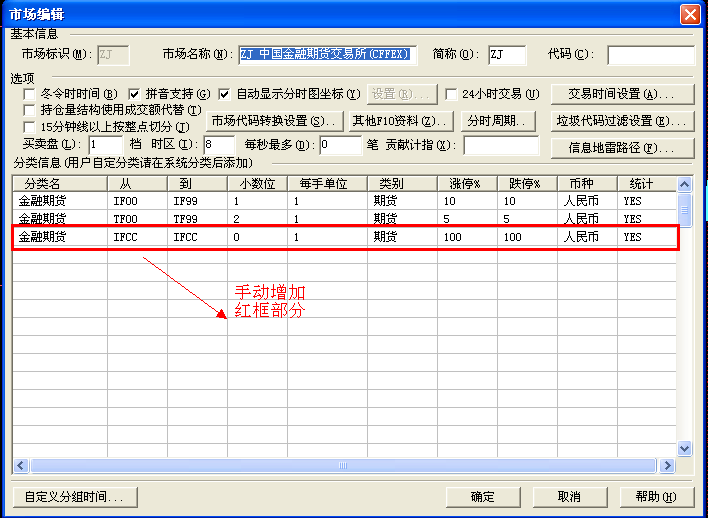The height and width of the screenshot is (518, 708).
Task: Confirm with the 确定 button
Action: click(483, 496)
